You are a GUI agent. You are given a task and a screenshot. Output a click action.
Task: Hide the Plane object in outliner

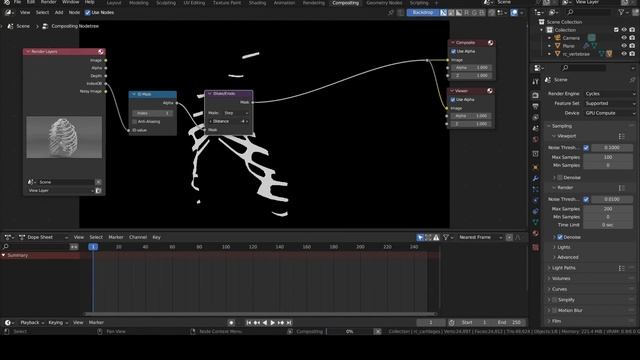[x=624, y=46]
